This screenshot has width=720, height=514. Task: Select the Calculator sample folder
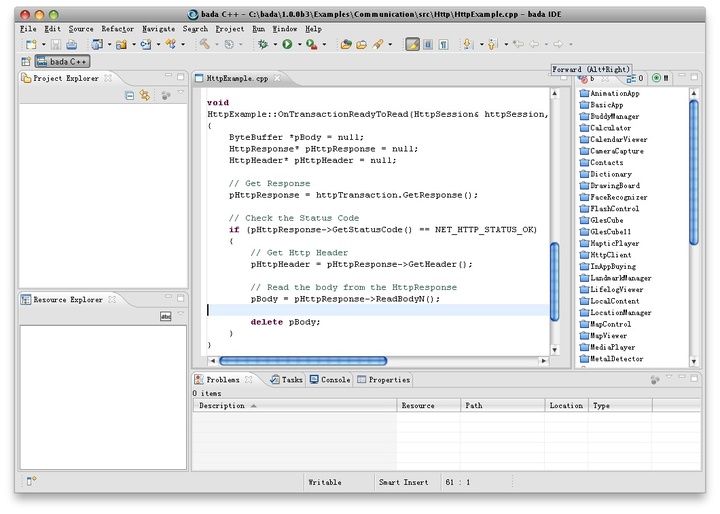[605, 128]
